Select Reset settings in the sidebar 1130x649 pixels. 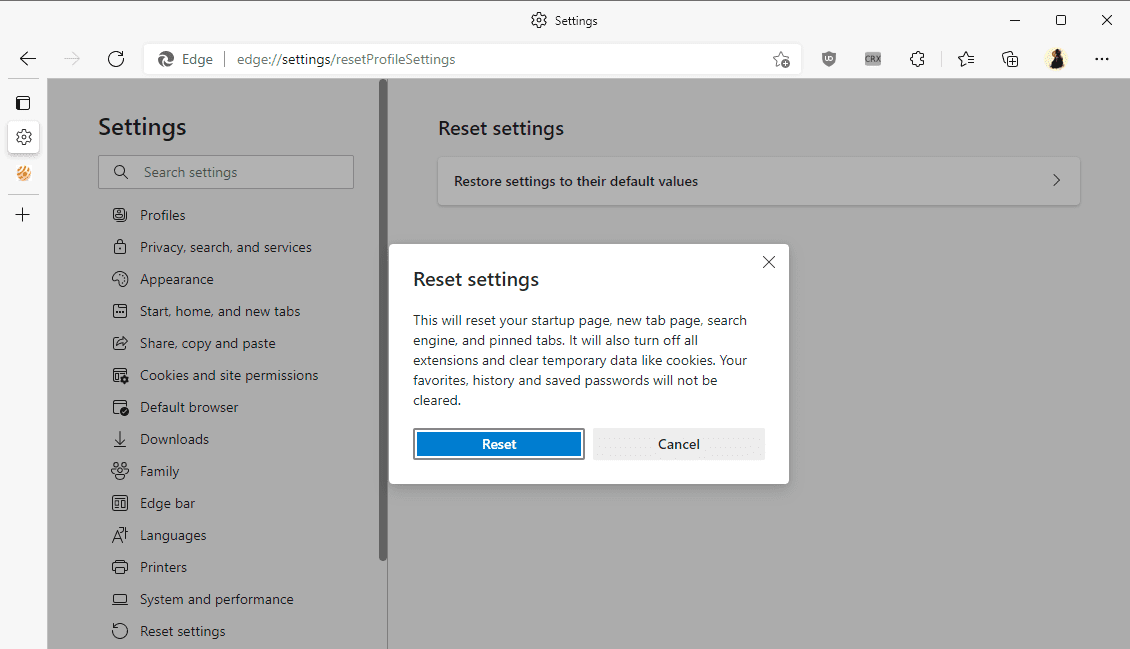[x=183, y=631]
